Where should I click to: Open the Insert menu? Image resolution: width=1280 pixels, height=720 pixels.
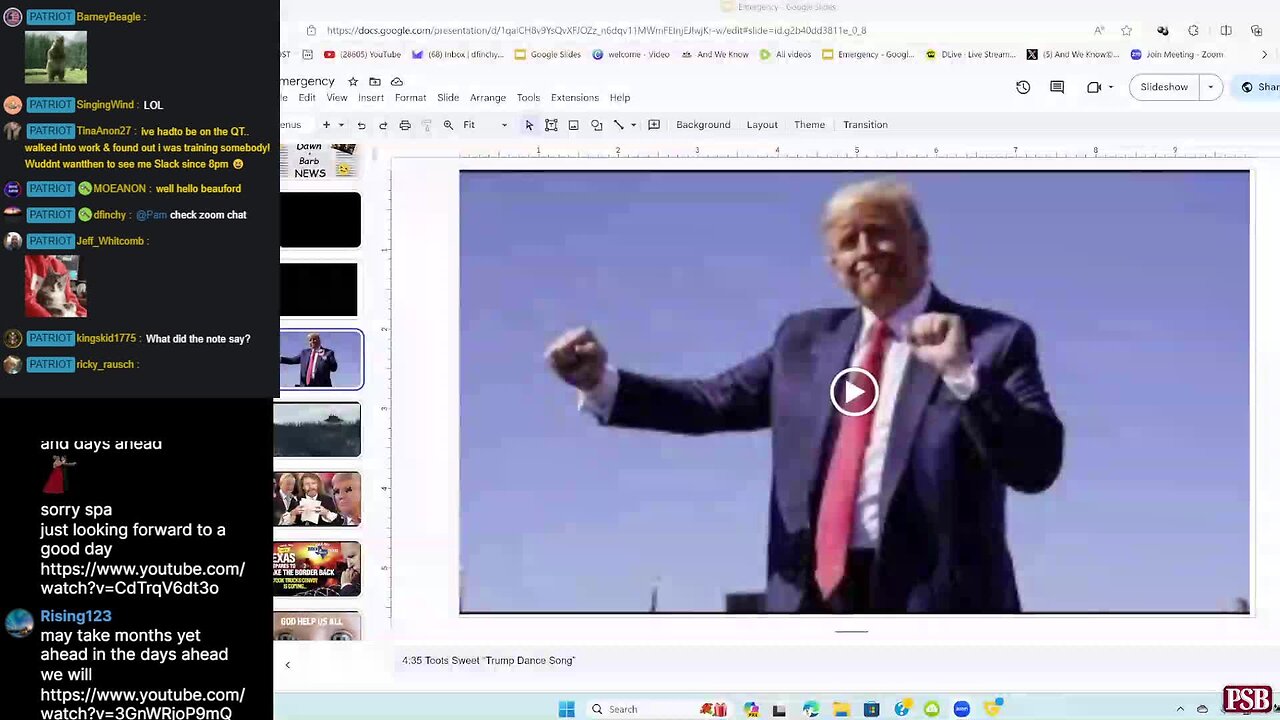371,98
